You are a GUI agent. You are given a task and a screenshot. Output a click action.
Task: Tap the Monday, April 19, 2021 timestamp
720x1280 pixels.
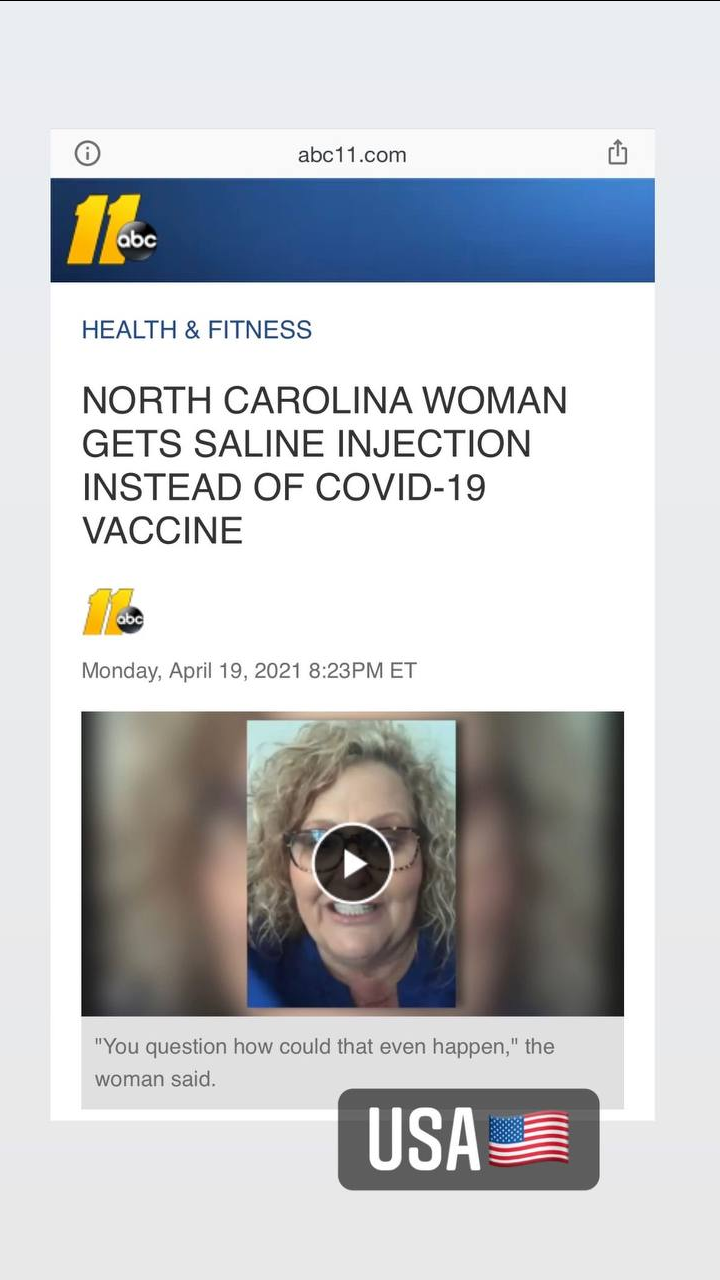pos(249,670)
